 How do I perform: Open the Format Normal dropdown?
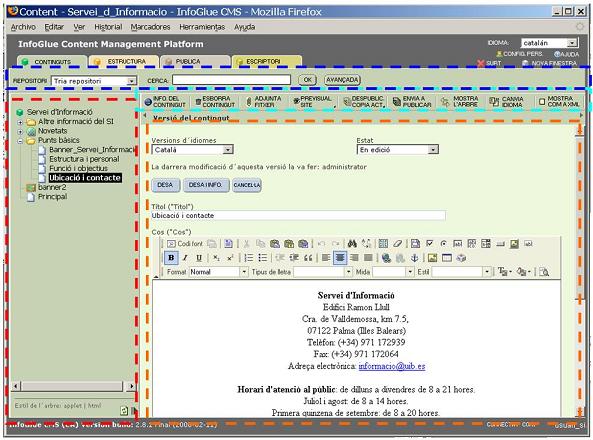[x=219, y=272]
